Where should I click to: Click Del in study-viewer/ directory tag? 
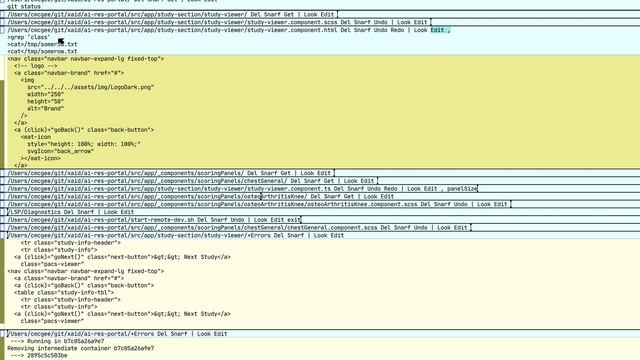[255, 14]
